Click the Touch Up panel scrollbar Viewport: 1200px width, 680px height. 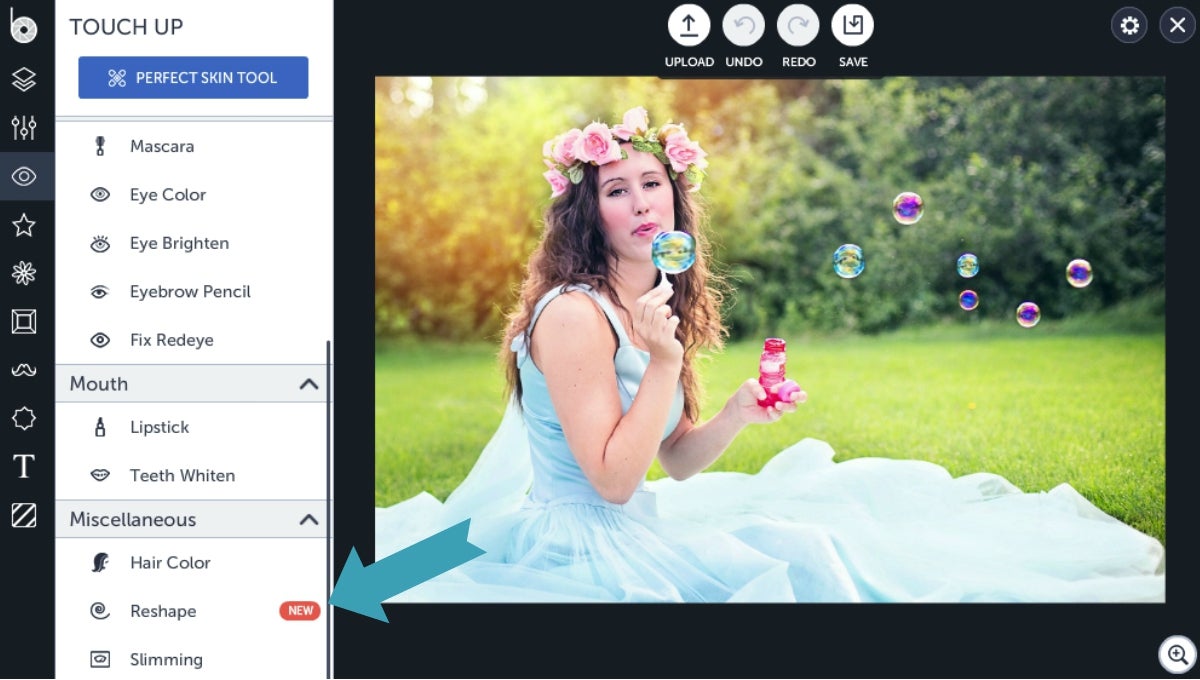(330, 450)
